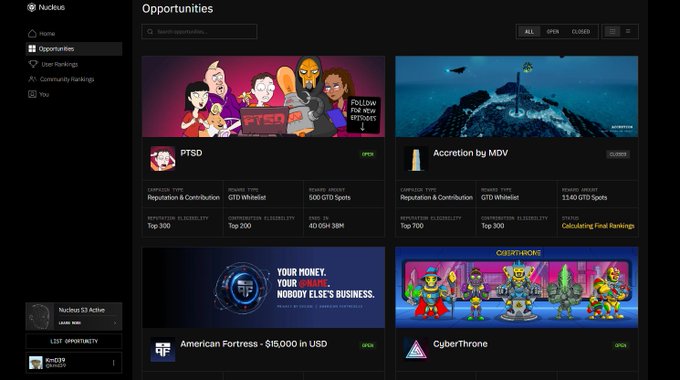The image size is (680, 380).
Task: Click PTSD 'Top 200' contribution eligibility
Action: point(239,226)
